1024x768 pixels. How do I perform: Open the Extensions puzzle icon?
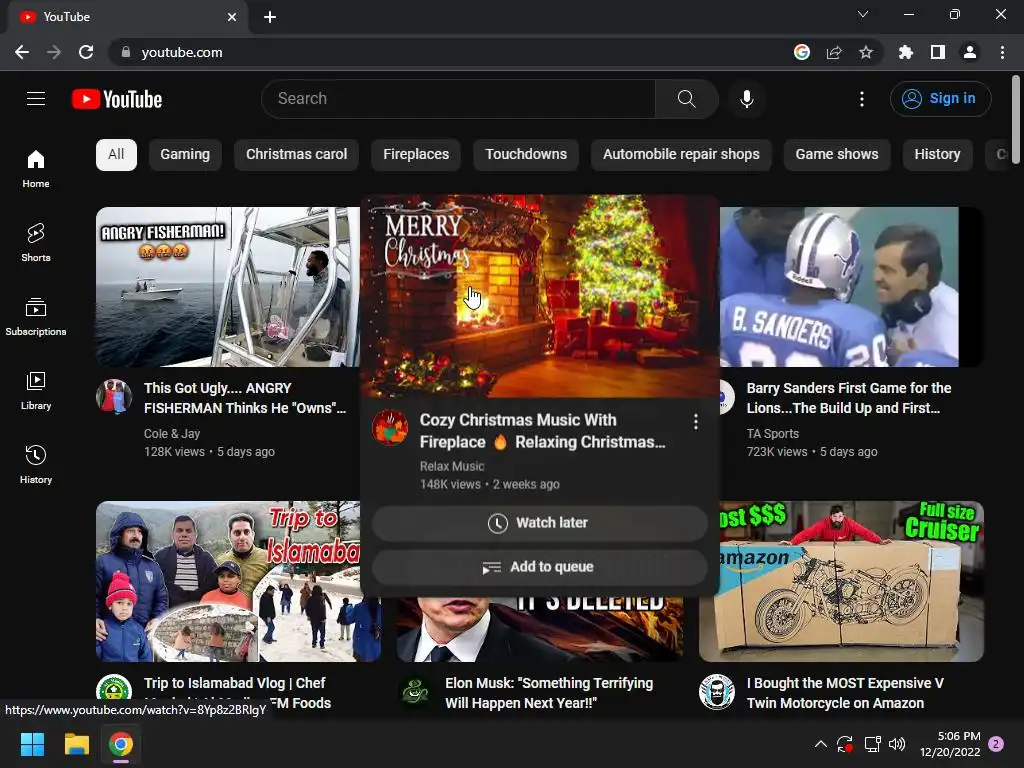906,52
